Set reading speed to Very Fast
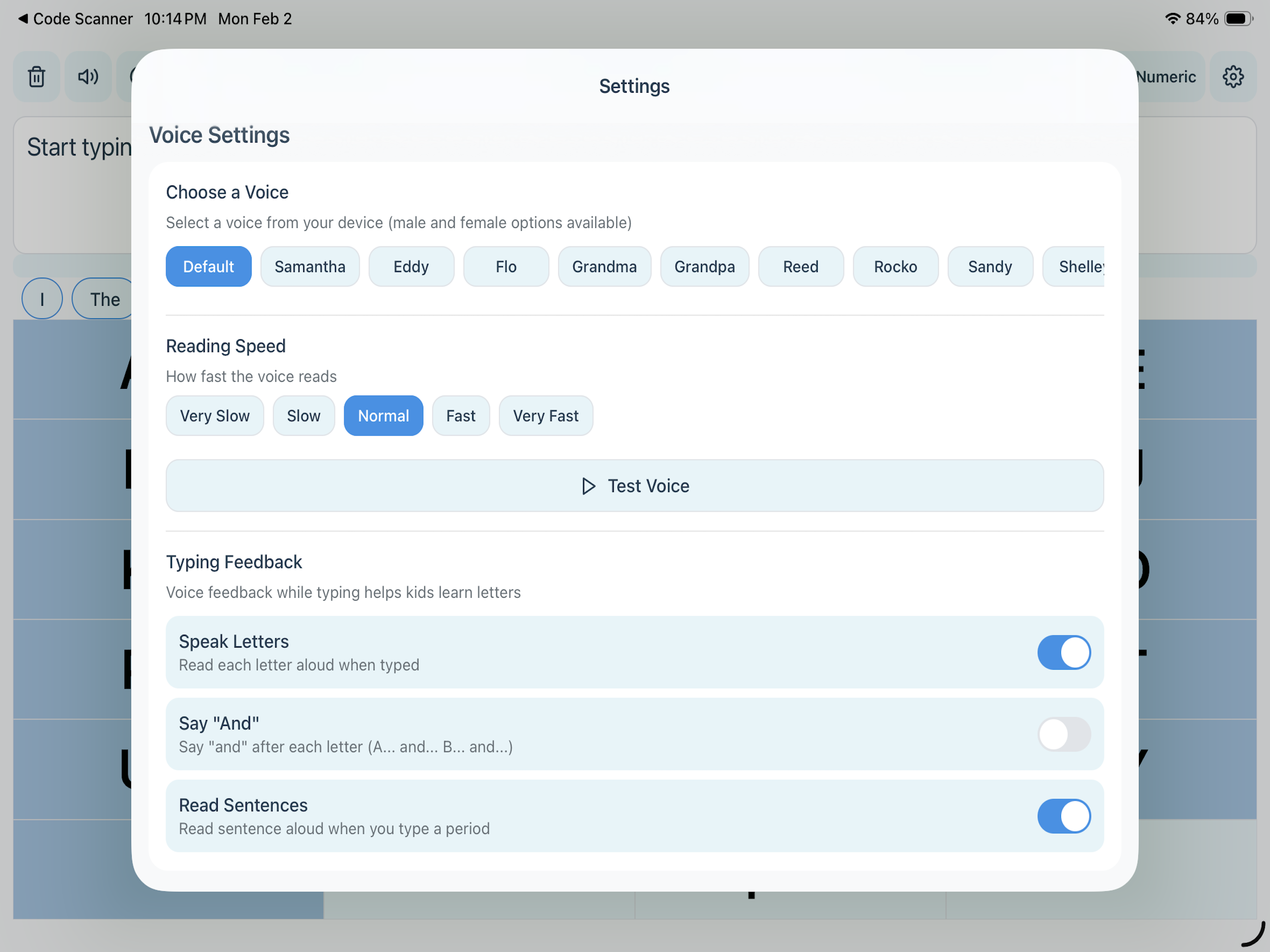This screenshot has height=952, width=1270. [x=546, y=416]
